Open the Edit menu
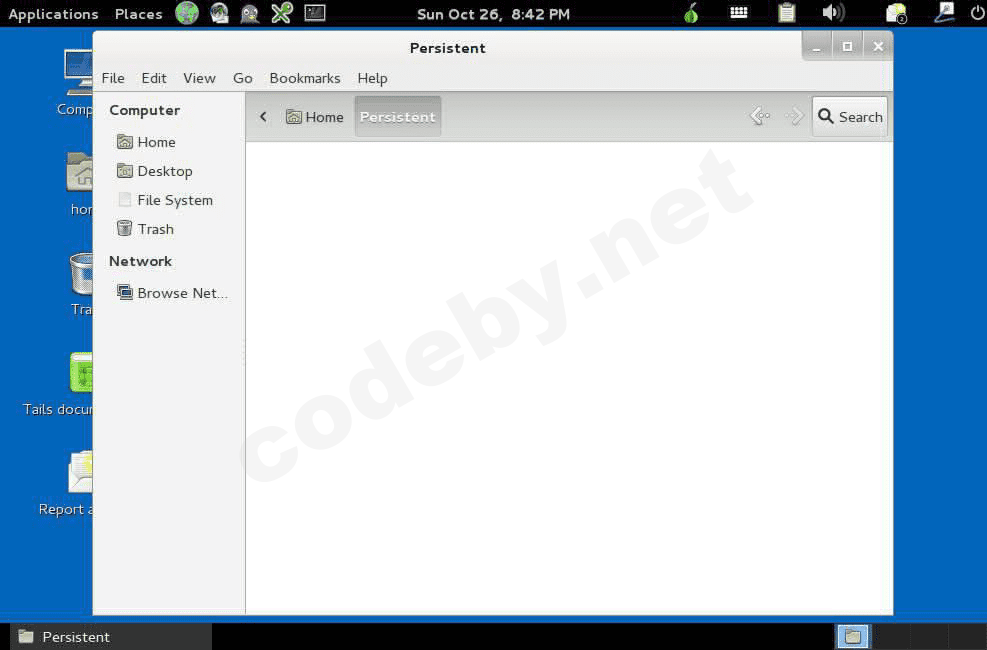987x650 pixels. tap(154, 78)
